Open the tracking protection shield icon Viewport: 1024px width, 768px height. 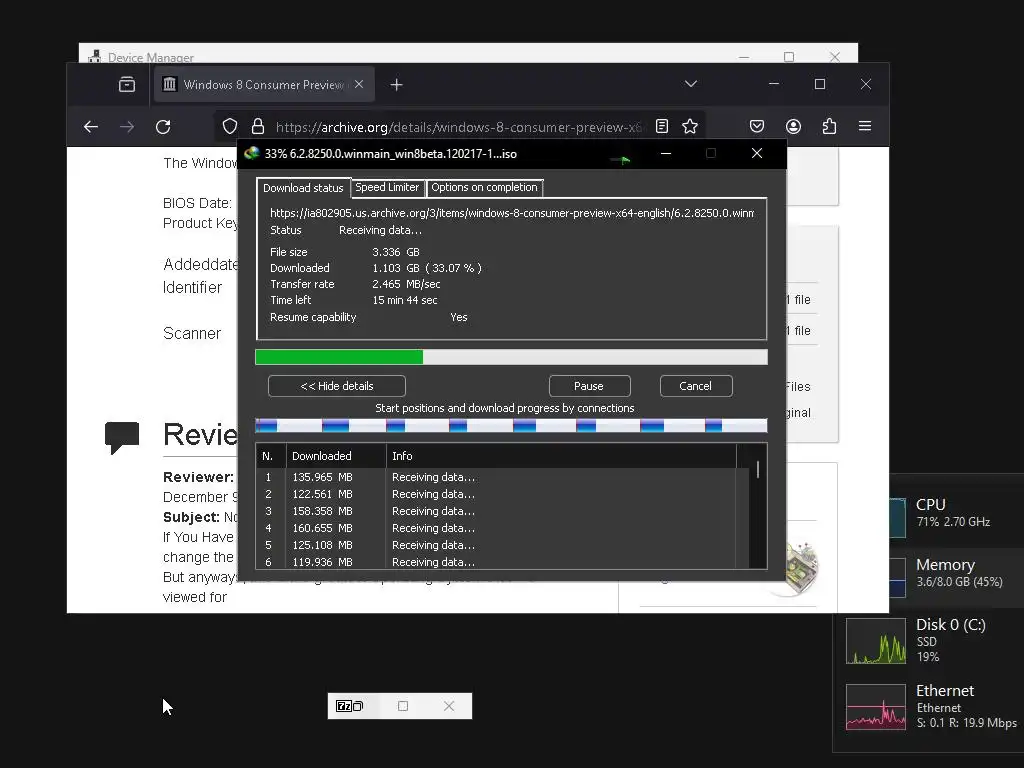pos(230,126)
